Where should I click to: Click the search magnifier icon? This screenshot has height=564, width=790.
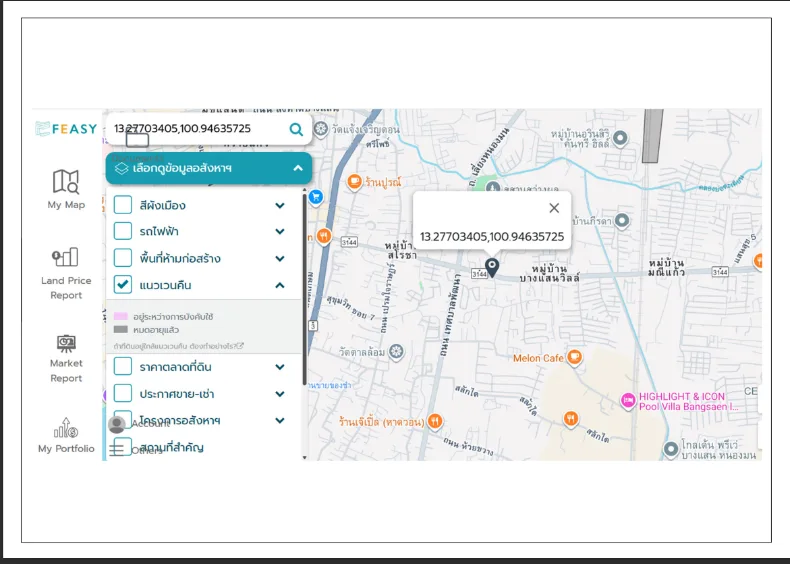tap(296, 130)
